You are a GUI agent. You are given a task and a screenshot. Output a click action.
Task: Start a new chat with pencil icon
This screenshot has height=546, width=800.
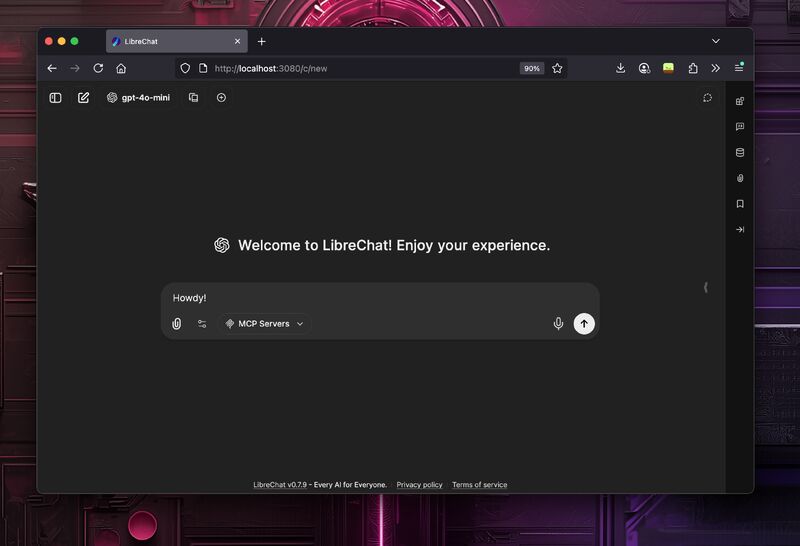[x=83, y=97]
